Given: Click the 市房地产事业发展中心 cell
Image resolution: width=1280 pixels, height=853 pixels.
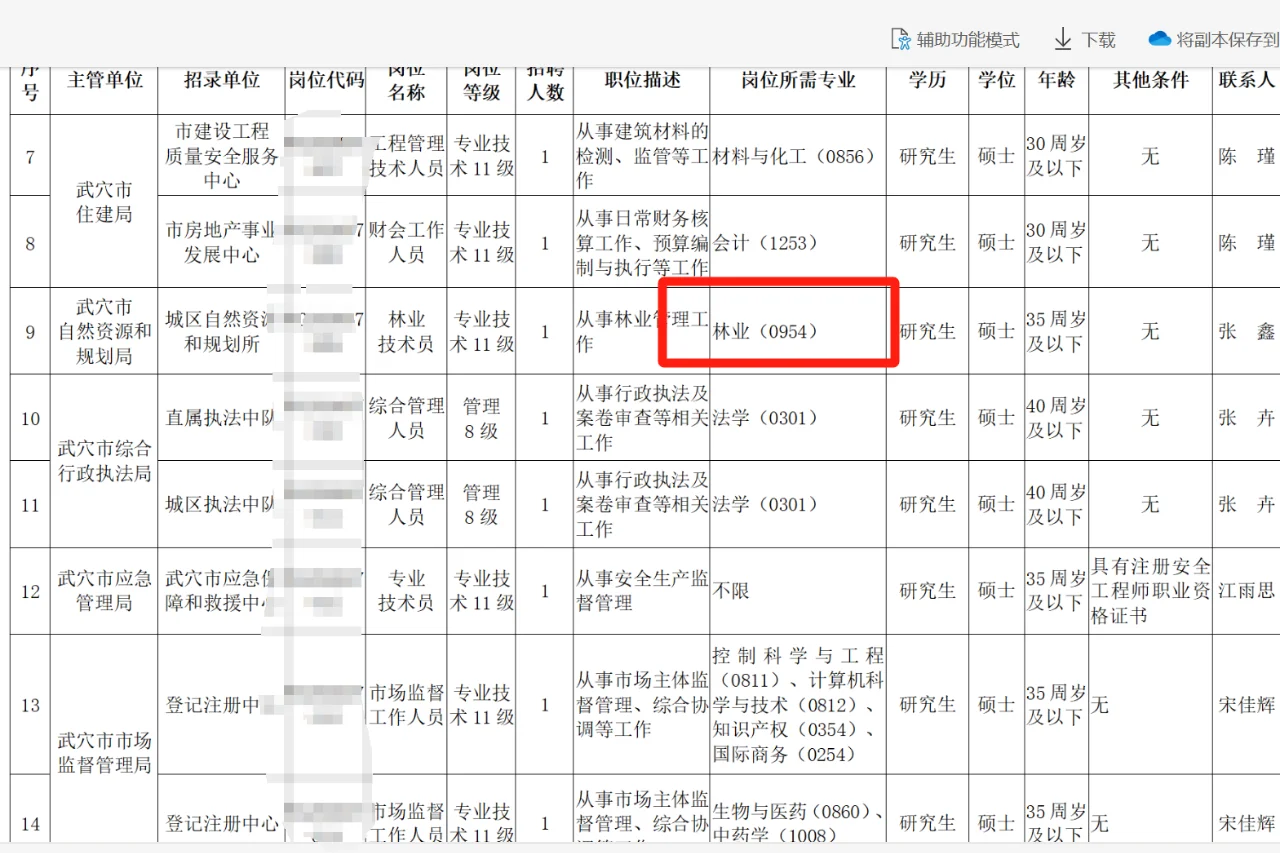Looking at the screenshot, I should [x=221, y=242].
